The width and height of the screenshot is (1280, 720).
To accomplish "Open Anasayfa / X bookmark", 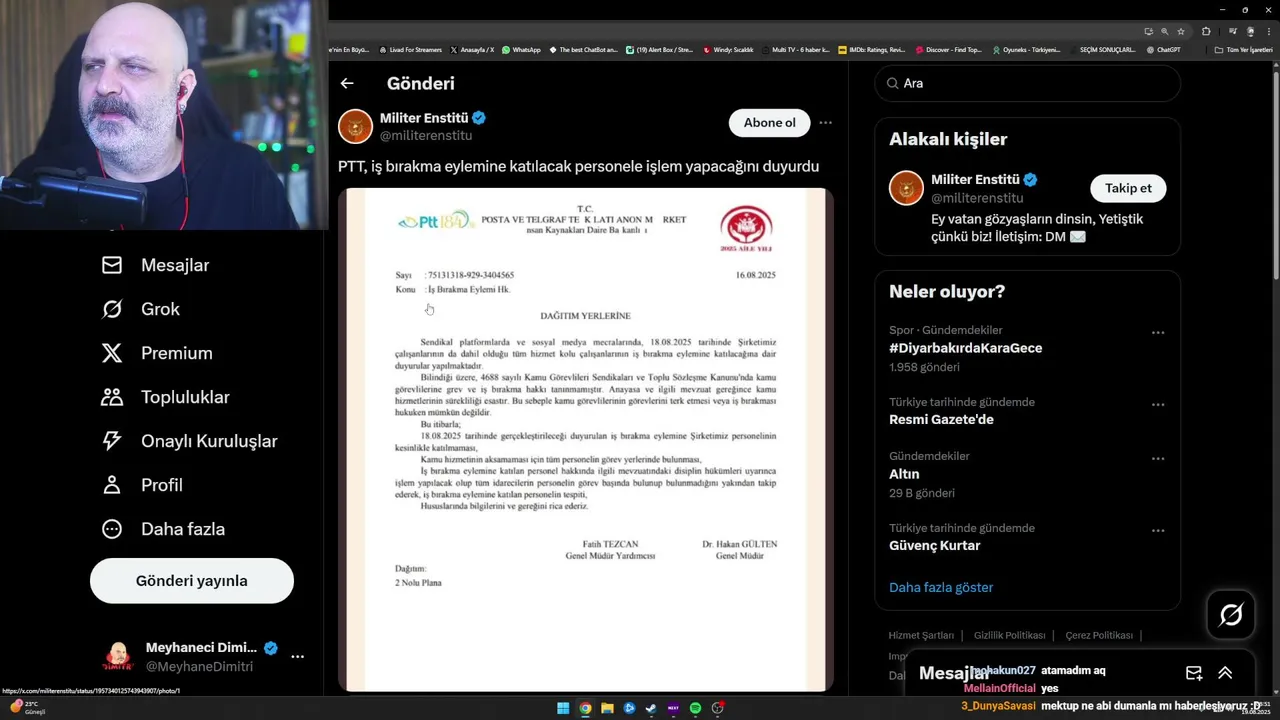I will click(472, 50).
